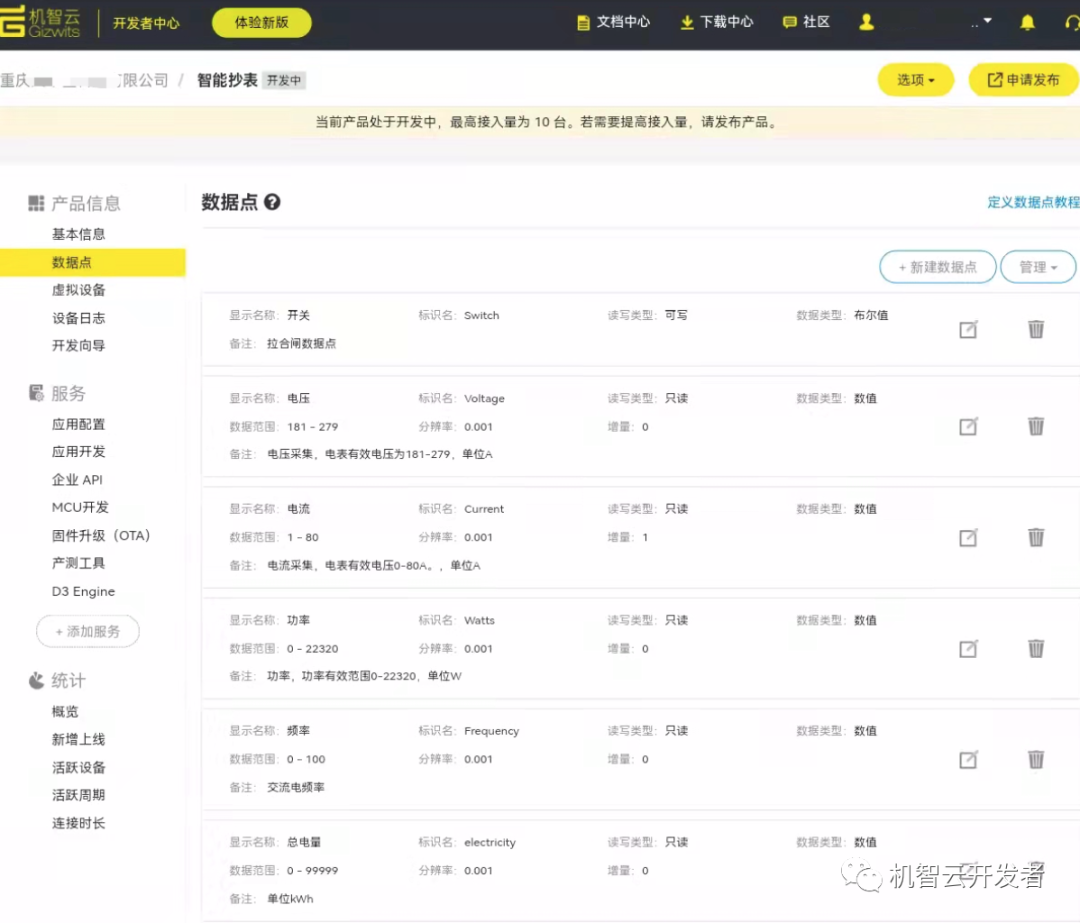This screenshot has height=923, width=1080.
Task: Open notifications bell icon
Action: tap(1027, 22)
